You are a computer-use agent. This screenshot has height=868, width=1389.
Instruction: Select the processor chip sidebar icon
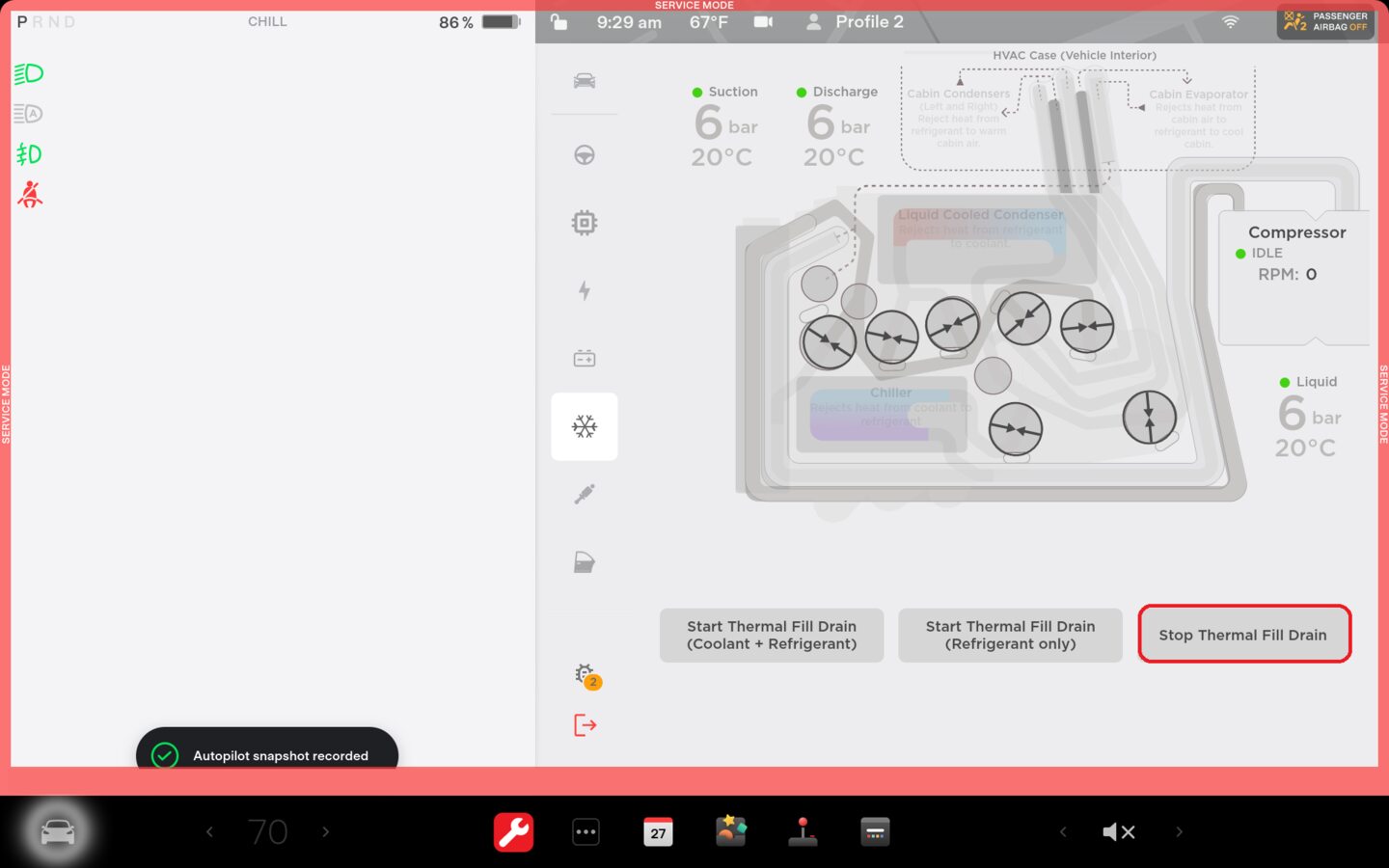pyautogui.click(x=584, y=223)
